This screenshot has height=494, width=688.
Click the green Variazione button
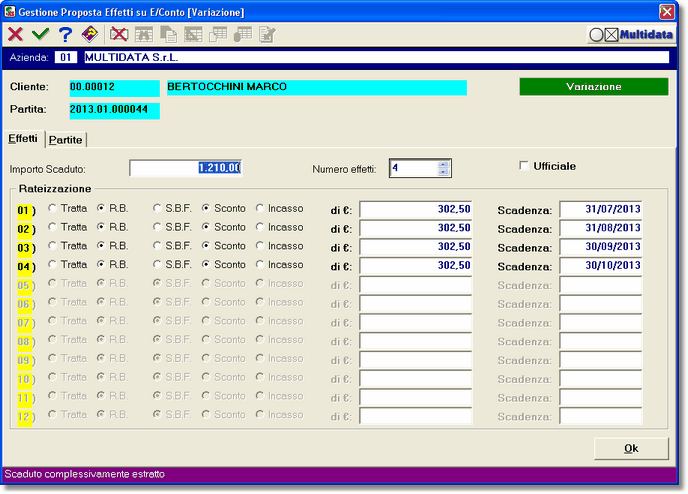click(x=594, y=86)
